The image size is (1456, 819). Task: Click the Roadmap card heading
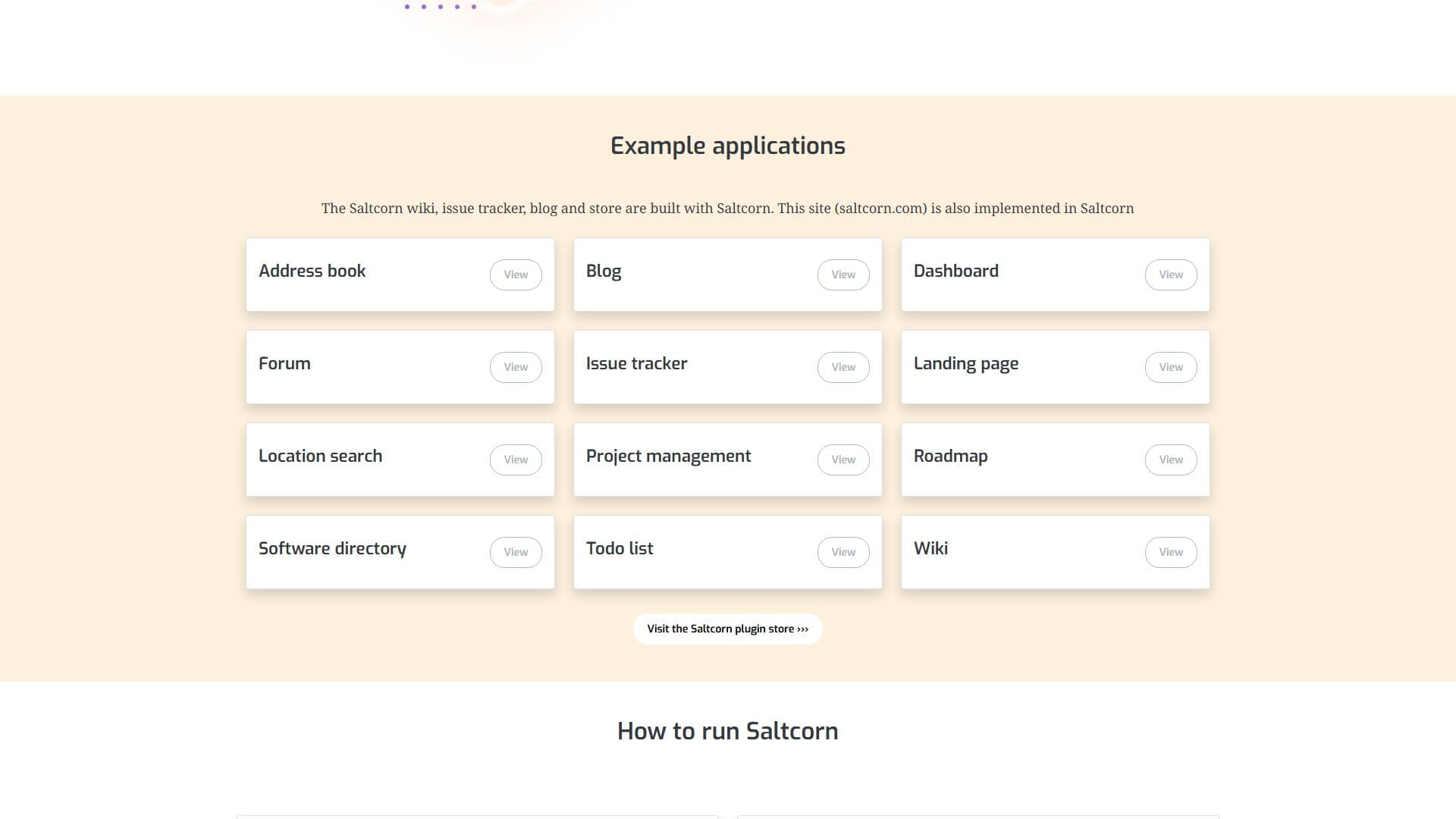pos(950,457)
